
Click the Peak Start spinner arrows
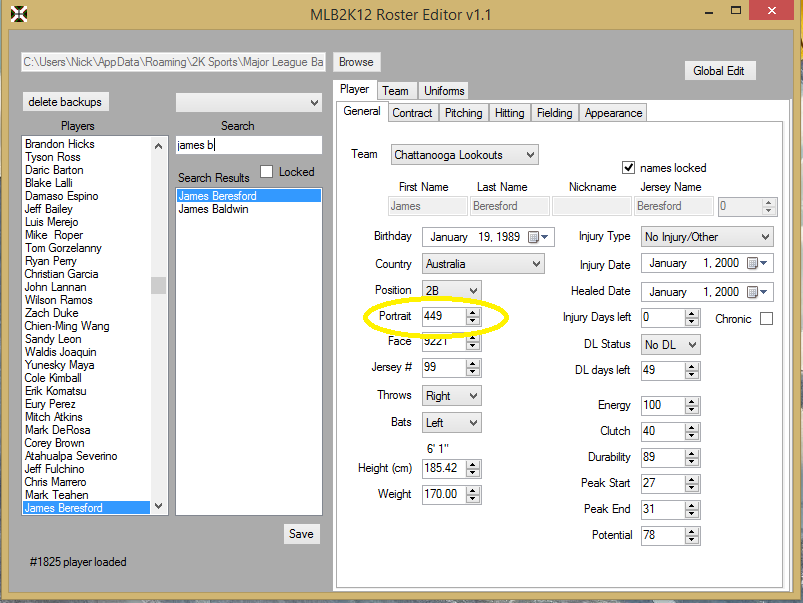[692, 483]
